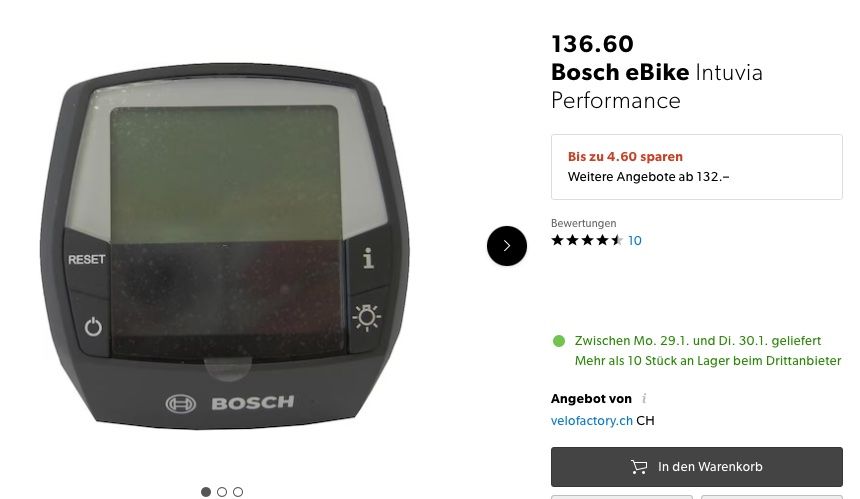Click the info icon beside Angebot von
The image size is (860, 499).
[x=644, y=399]
